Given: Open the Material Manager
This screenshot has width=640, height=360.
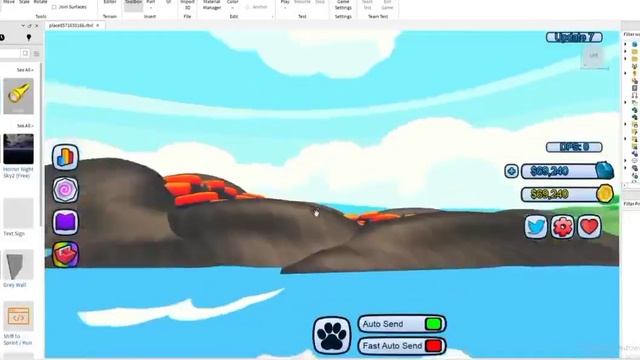Looking at the screenshot, I should click(x=211, y=5).
